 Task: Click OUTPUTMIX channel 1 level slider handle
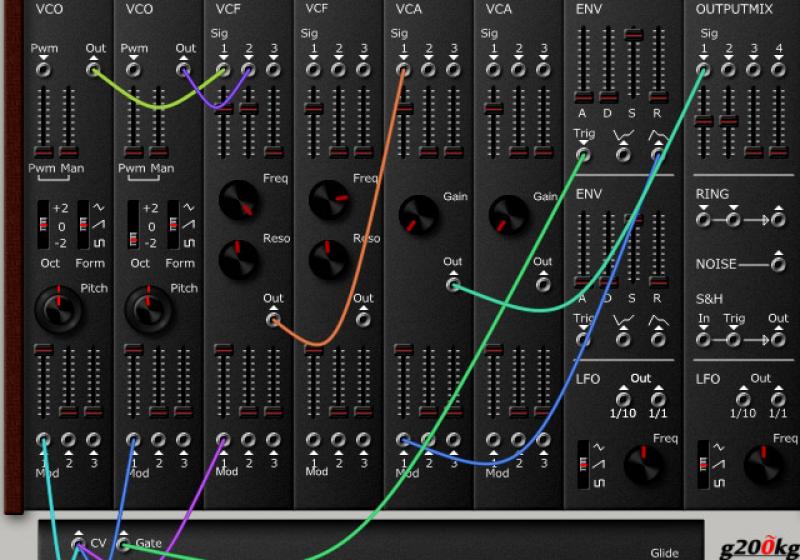(704, 121)
